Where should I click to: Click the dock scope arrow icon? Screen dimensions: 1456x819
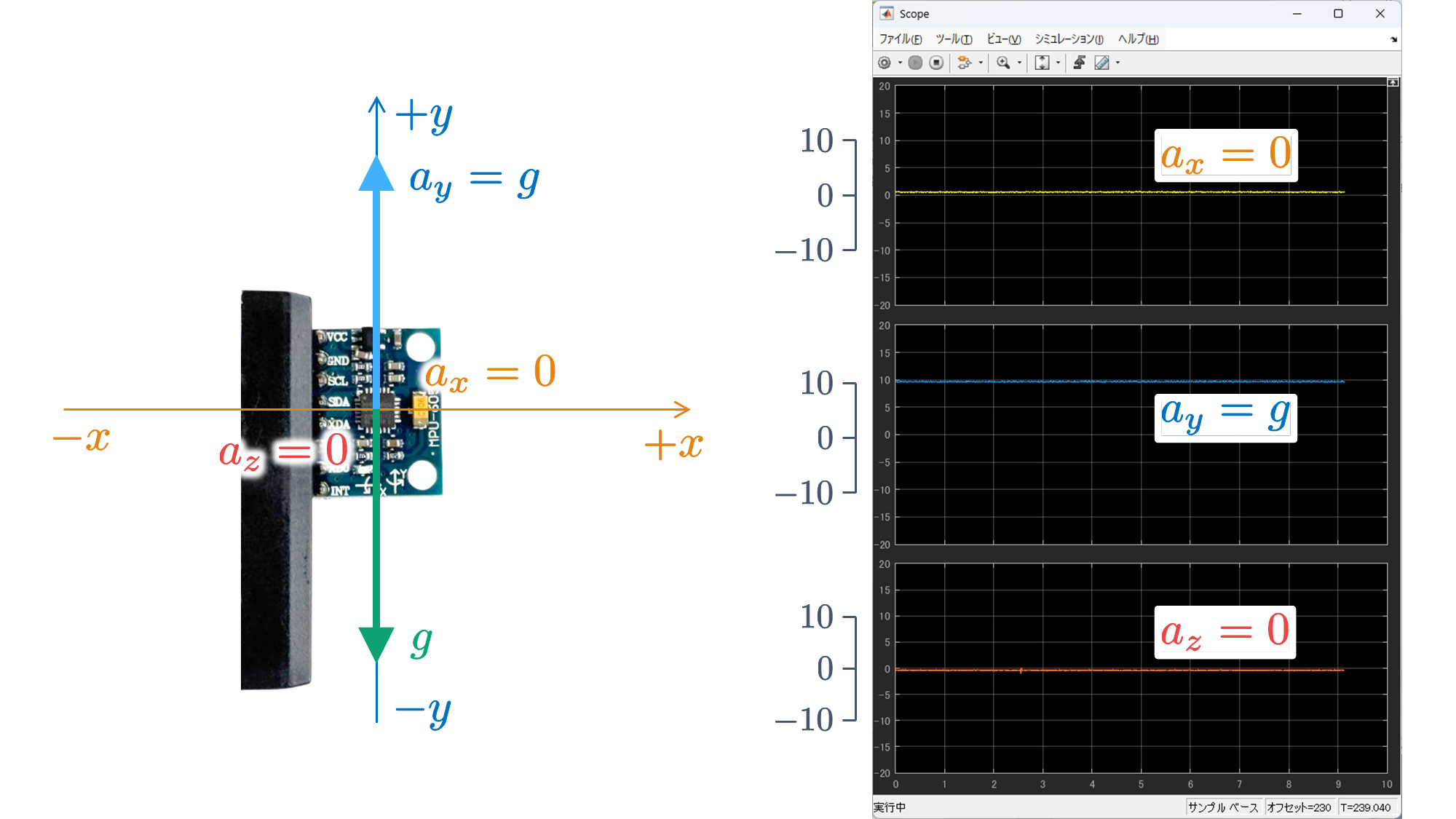tap(1393, 39)
